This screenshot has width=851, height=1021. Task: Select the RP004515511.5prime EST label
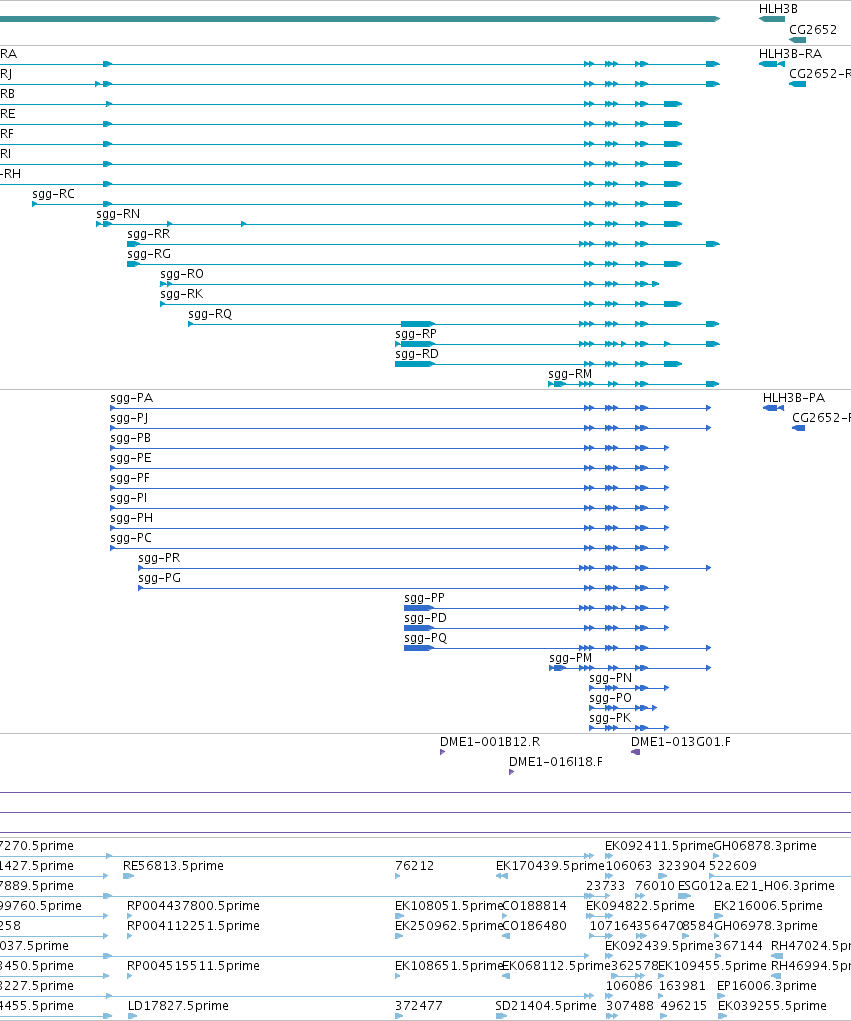[193, 966]
